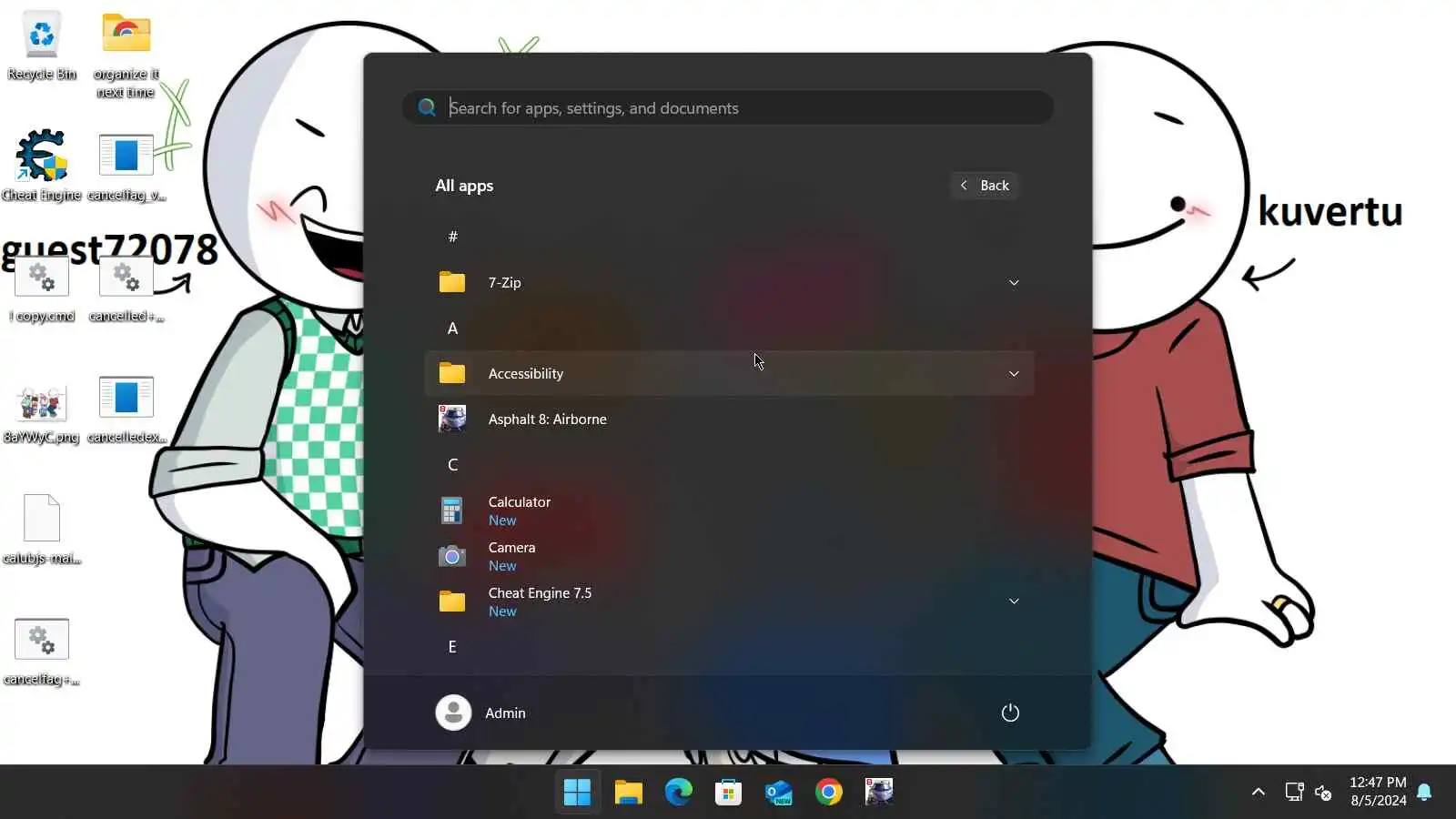Open Microsoft Store from the taskbar

tap(728, 792)
